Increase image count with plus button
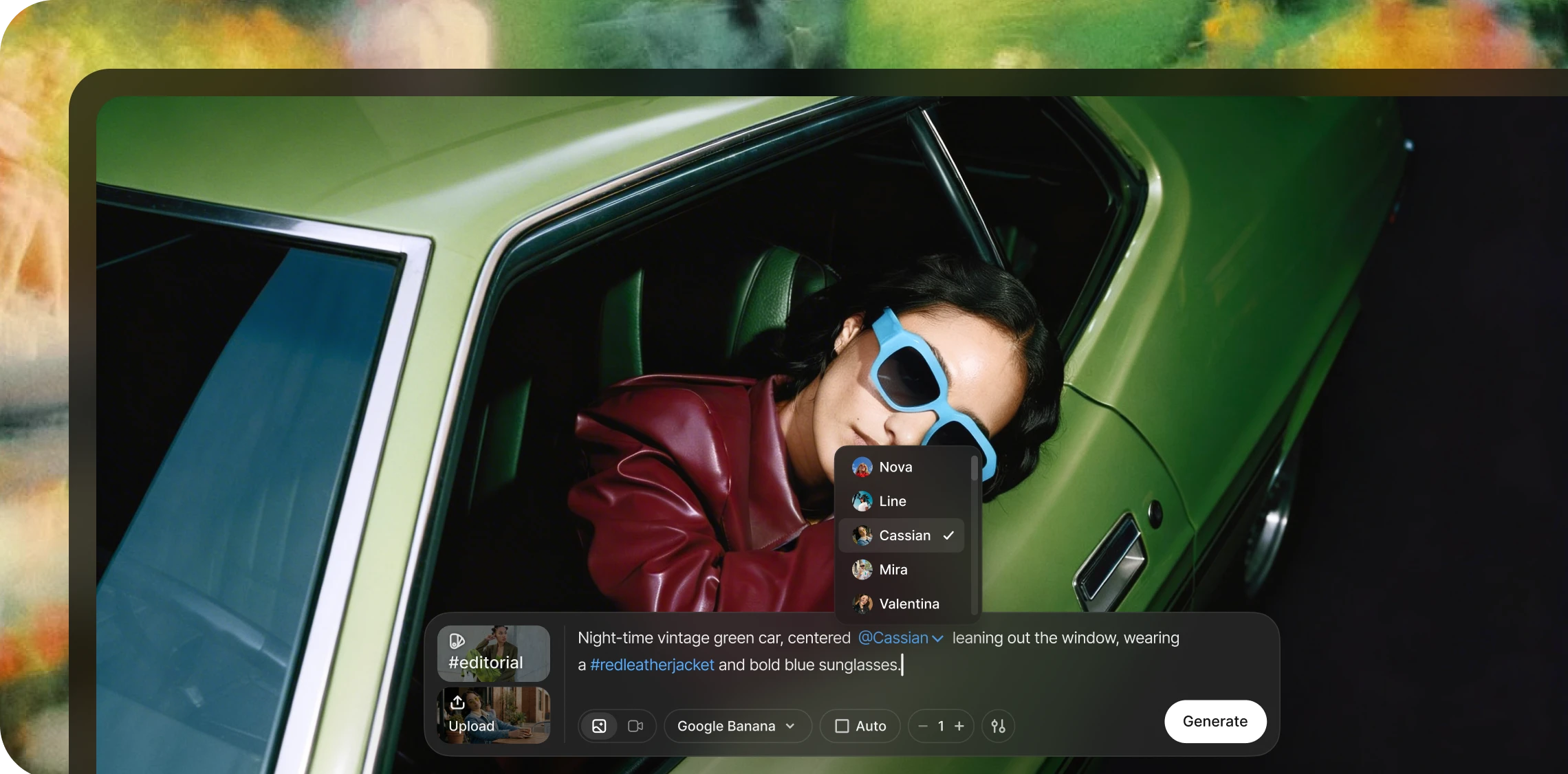The image size is (1568, 774). coord(959,726)
